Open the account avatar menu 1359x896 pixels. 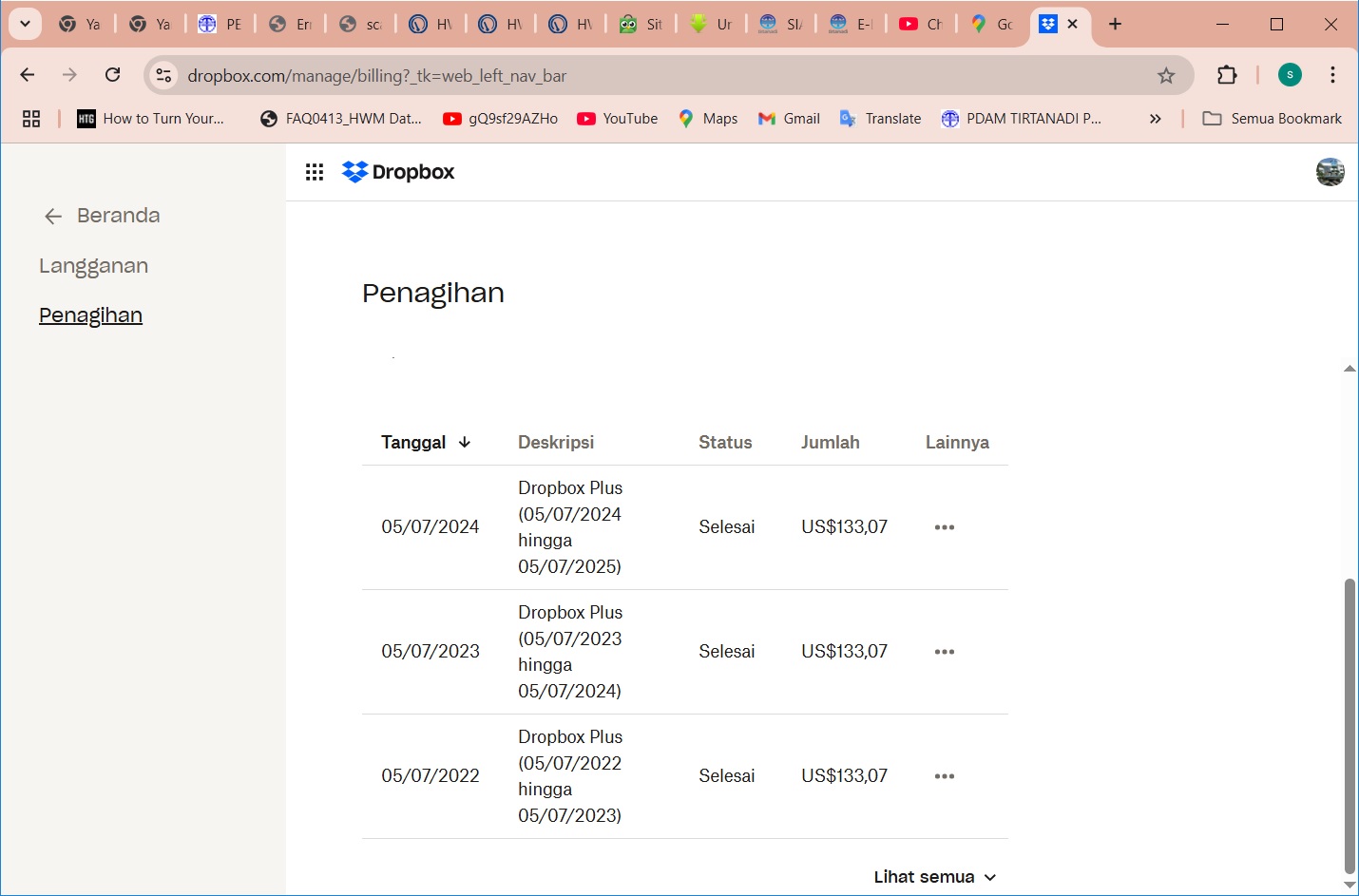click(x=1330, y=172)
